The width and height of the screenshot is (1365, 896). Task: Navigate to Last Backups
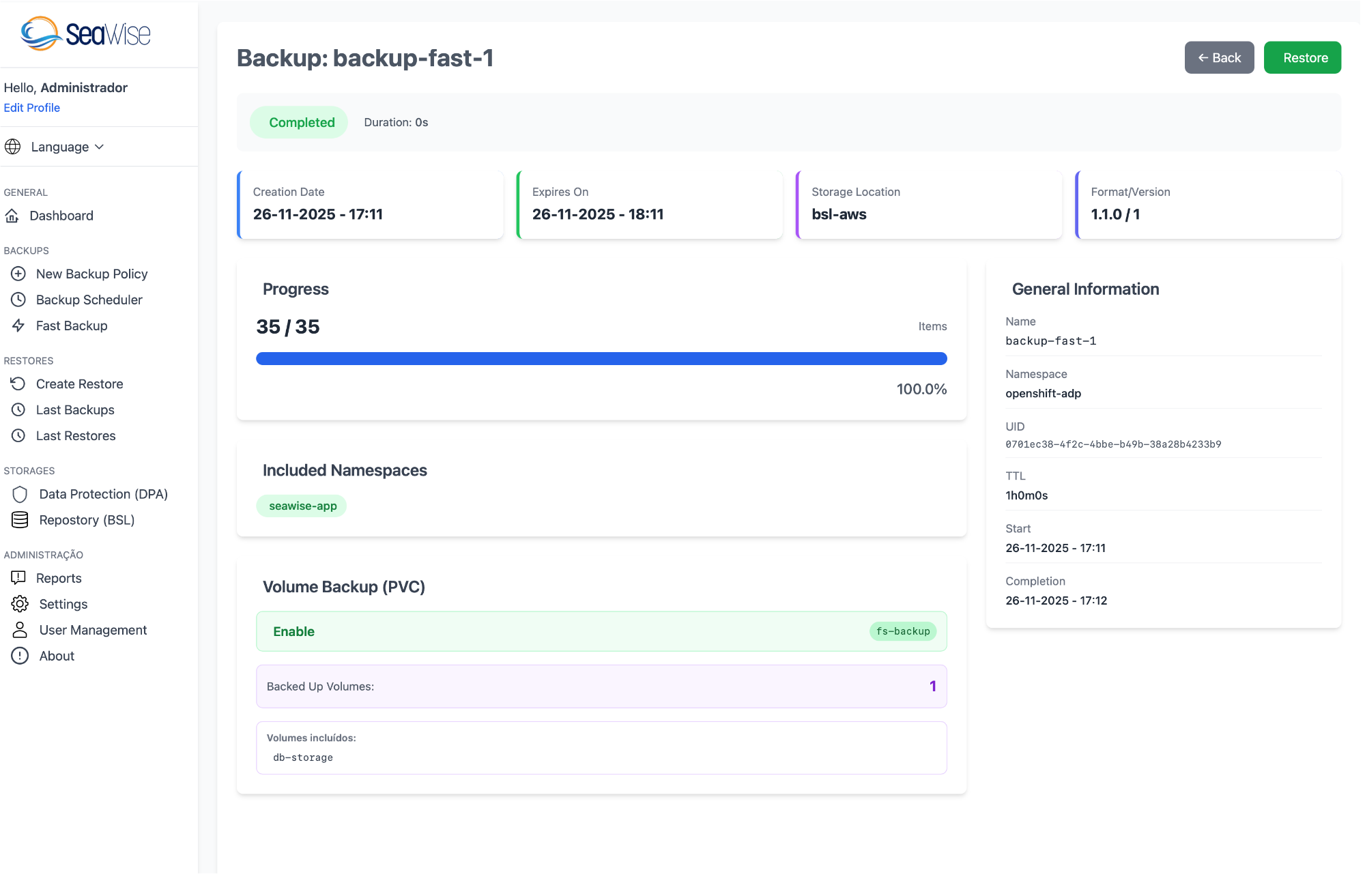coord(75,409)
